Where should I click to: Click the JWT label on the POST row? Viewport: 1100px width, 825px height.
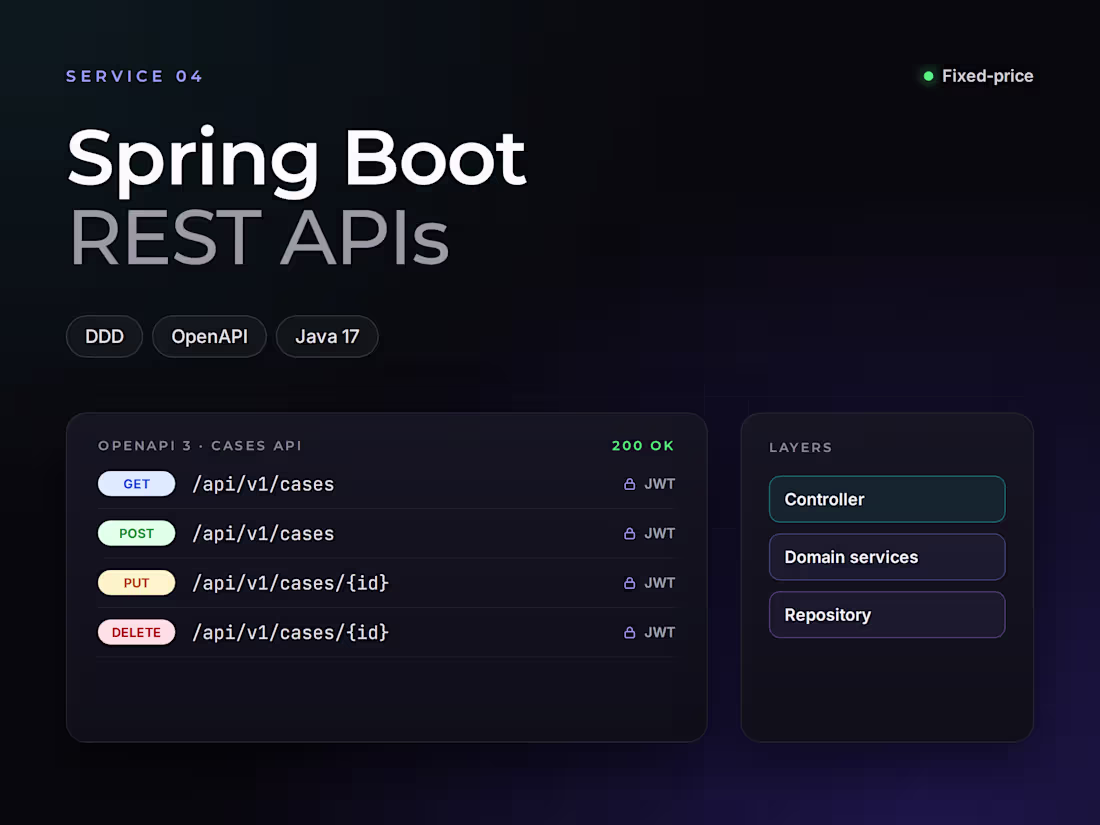click(659, 534)
